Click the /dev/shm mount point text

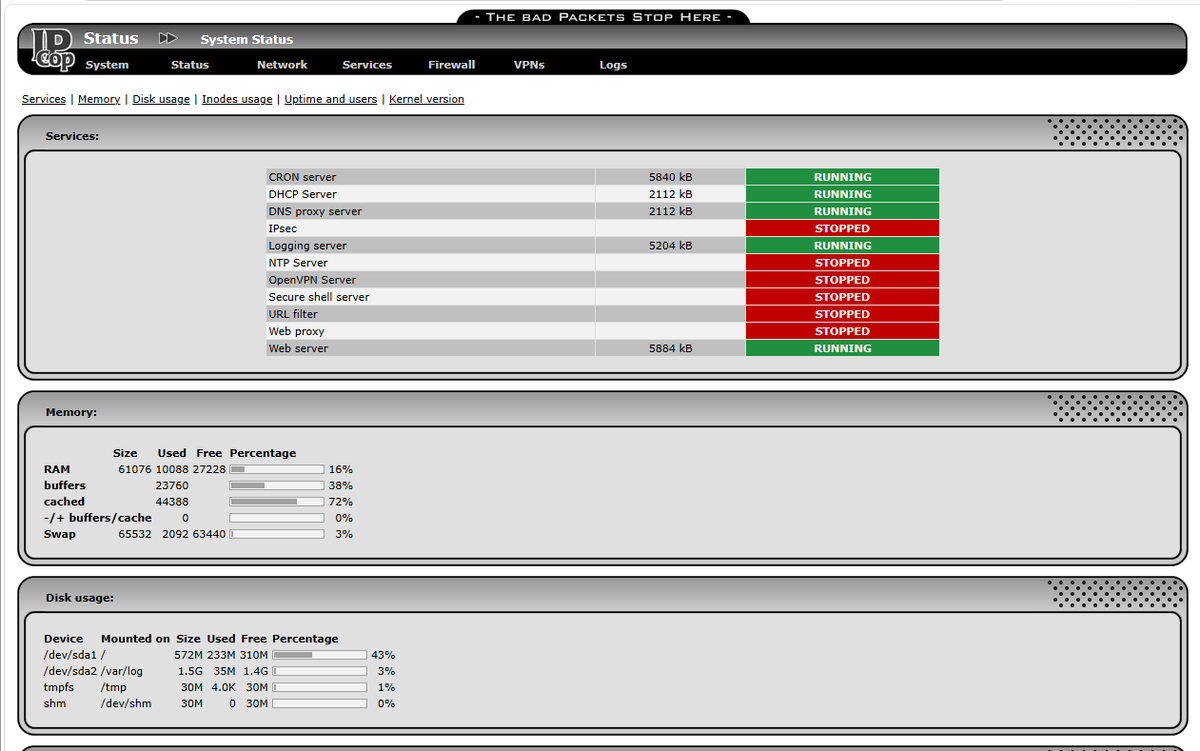[124, 703]
